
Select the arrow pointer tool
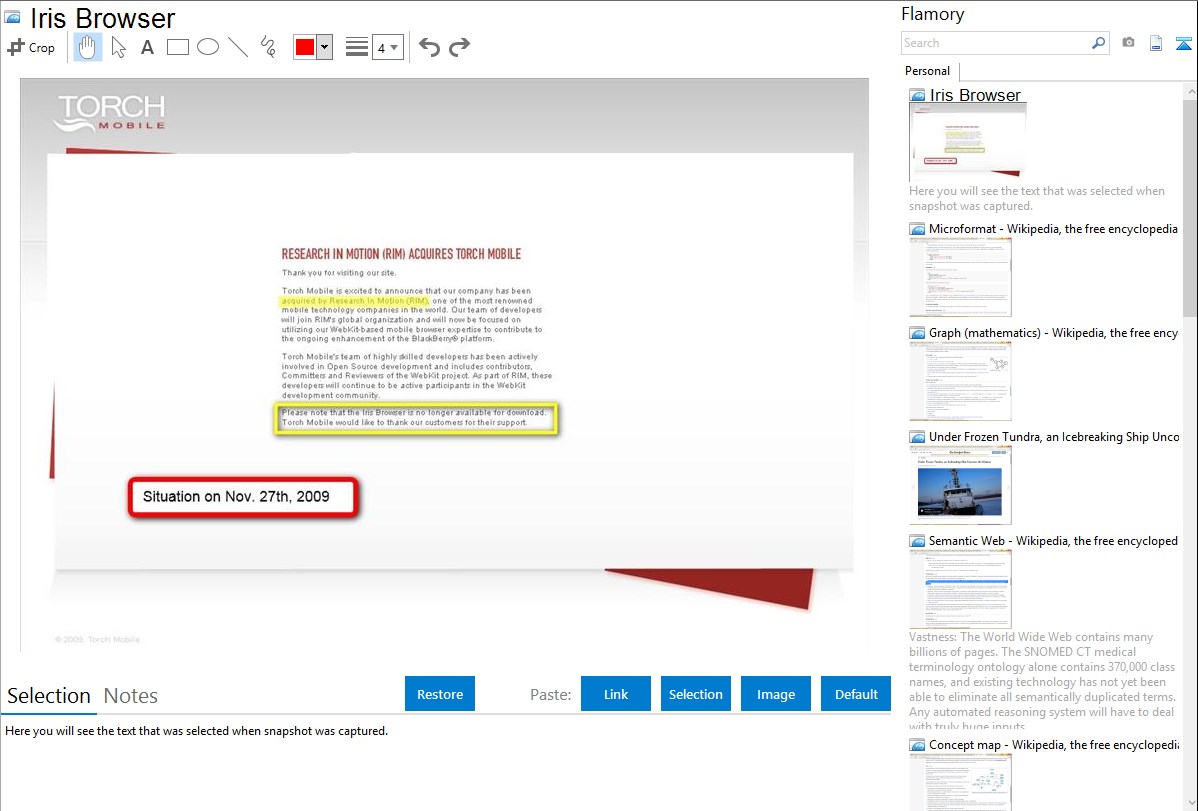[x=118, y=47]
